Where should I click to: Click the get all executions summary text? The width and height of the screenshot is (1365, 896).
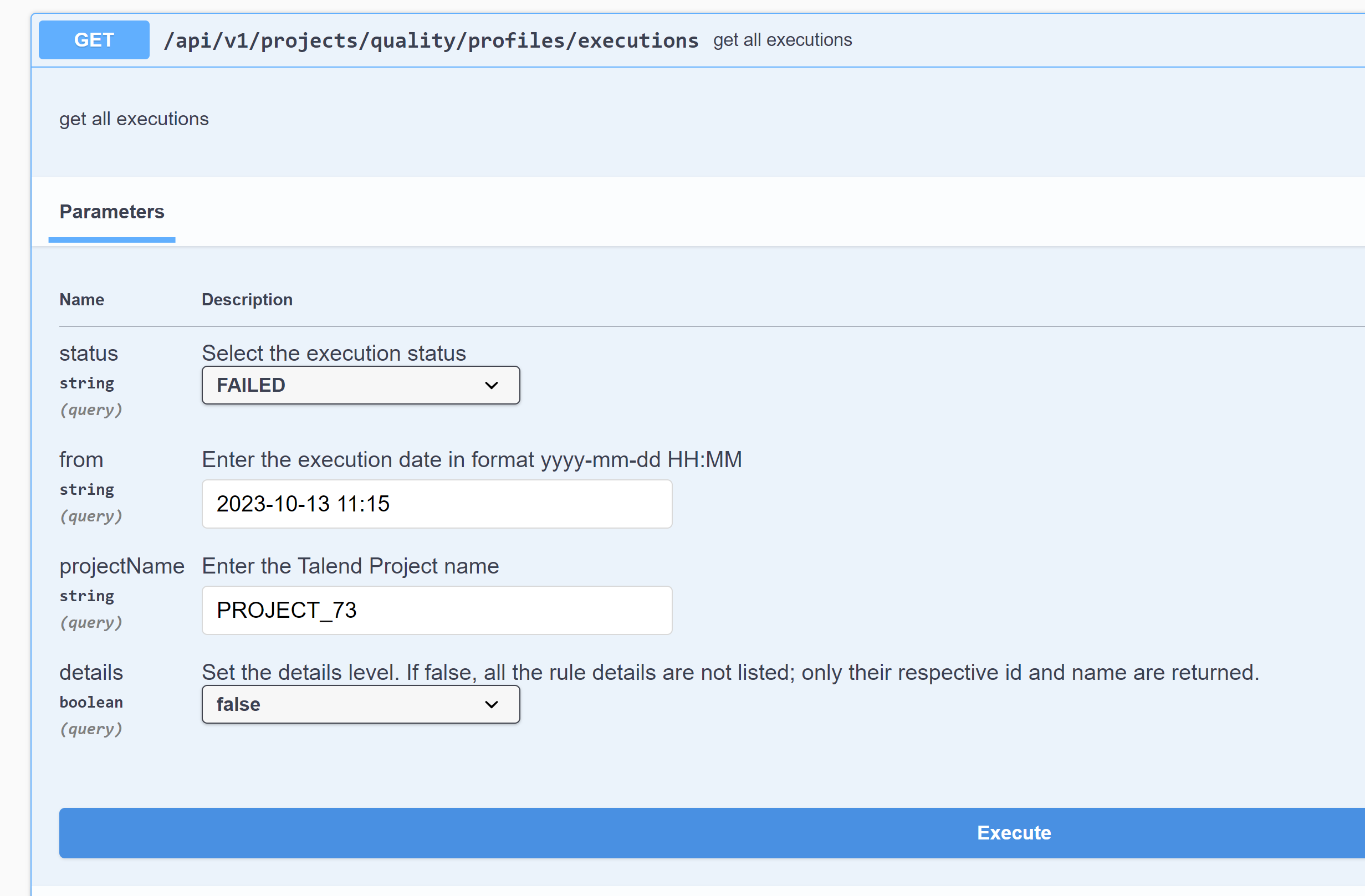(783, 39)
